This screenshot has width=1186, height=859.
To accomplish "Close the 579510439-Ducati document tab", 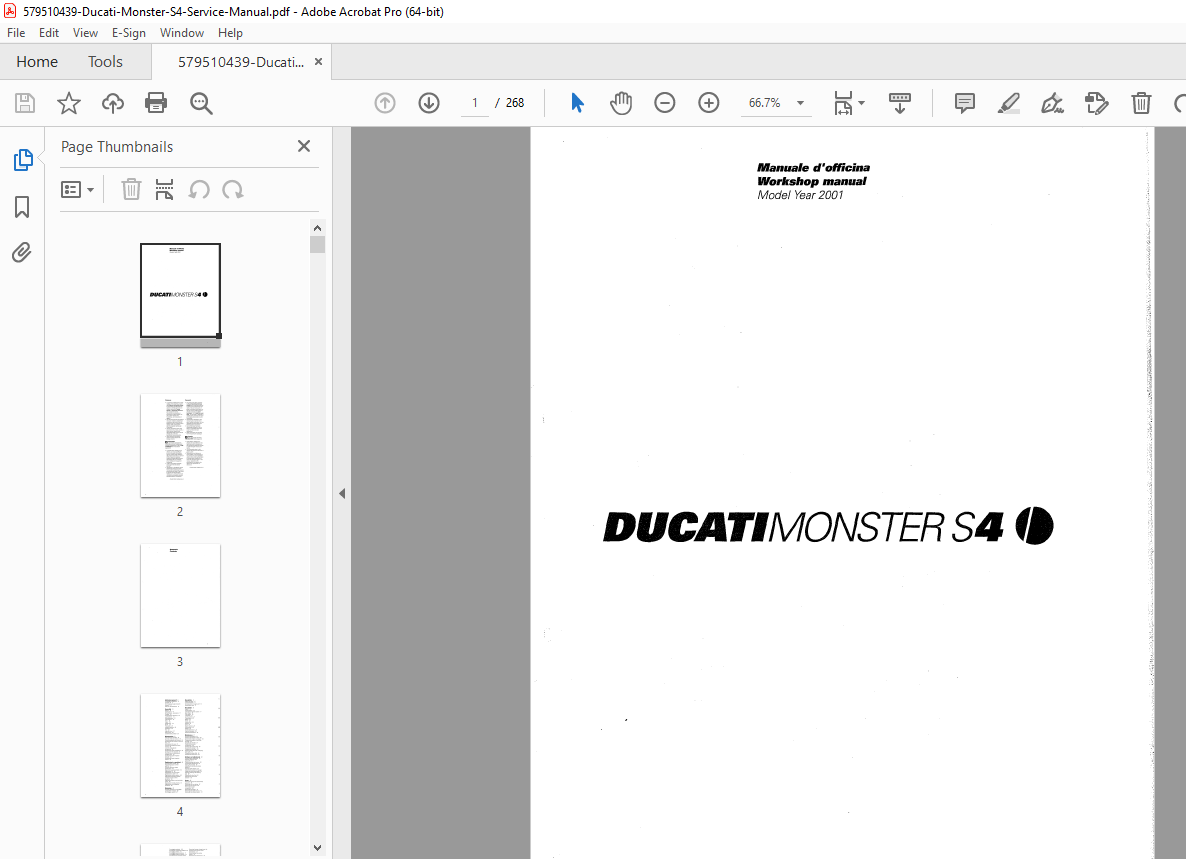I will [x=318, y=62].
